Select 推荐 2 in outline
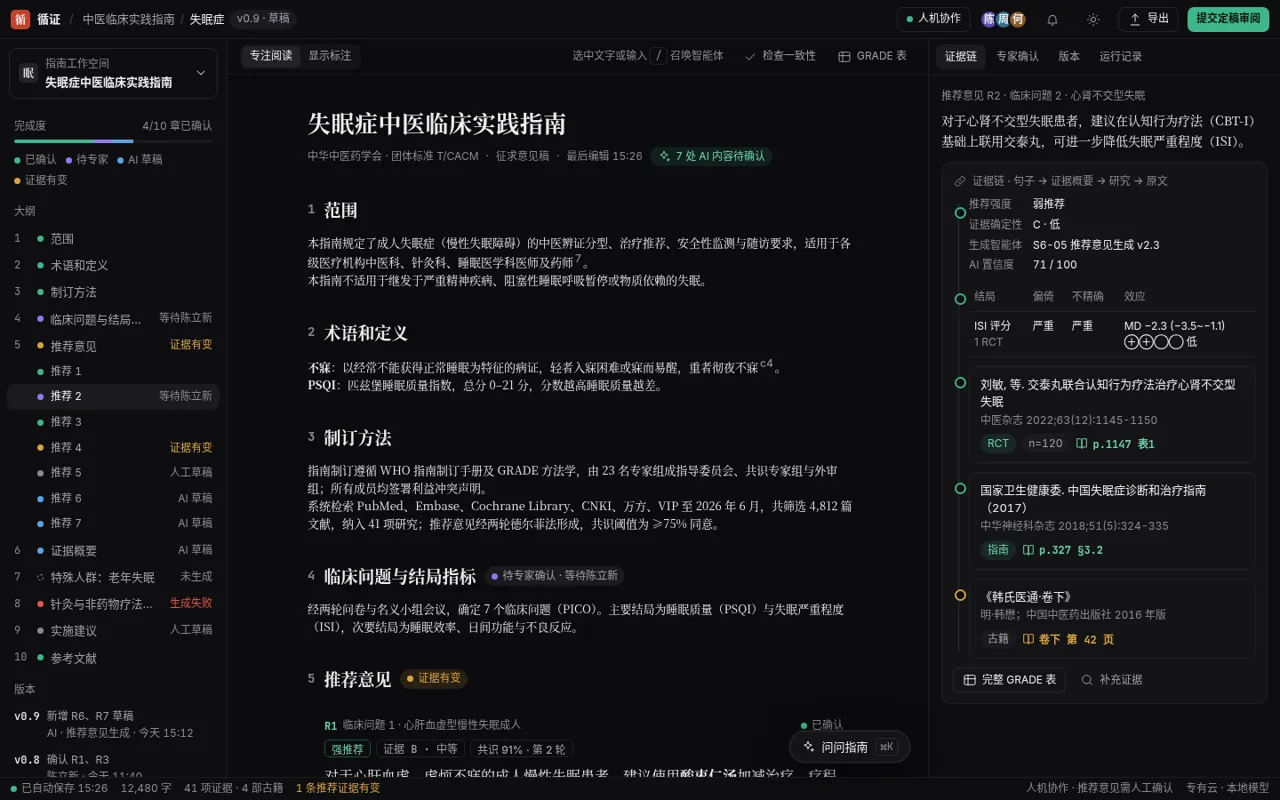This screenshot has width=1280, height=800. point(113,396)
